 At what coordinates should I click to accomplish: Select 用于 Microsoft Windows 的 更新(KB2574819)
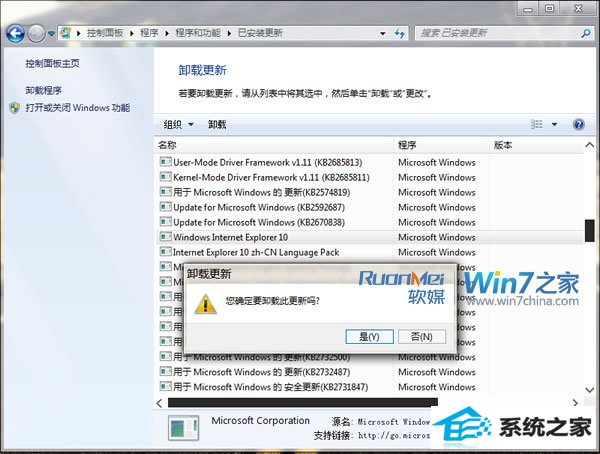click(x=261, y=192)
